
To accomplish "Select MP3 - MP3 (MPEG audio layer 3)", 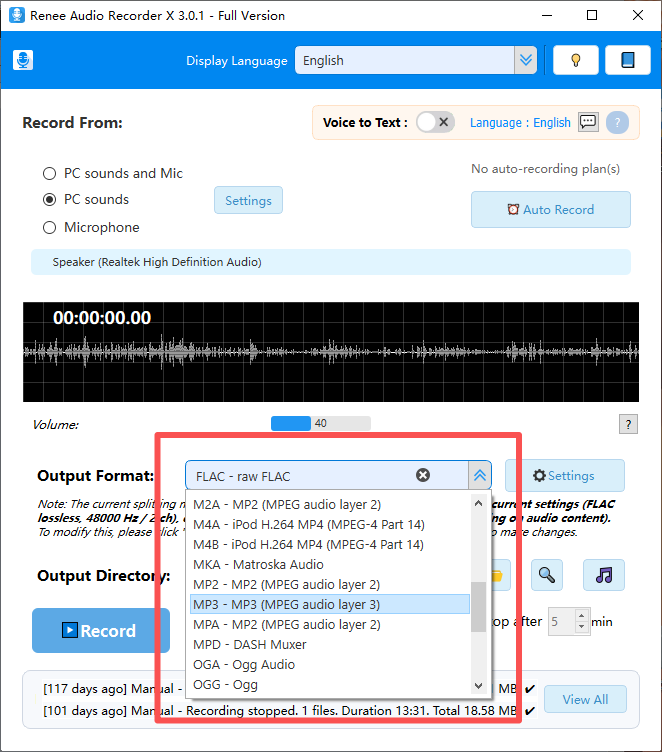I will point(330,604).
